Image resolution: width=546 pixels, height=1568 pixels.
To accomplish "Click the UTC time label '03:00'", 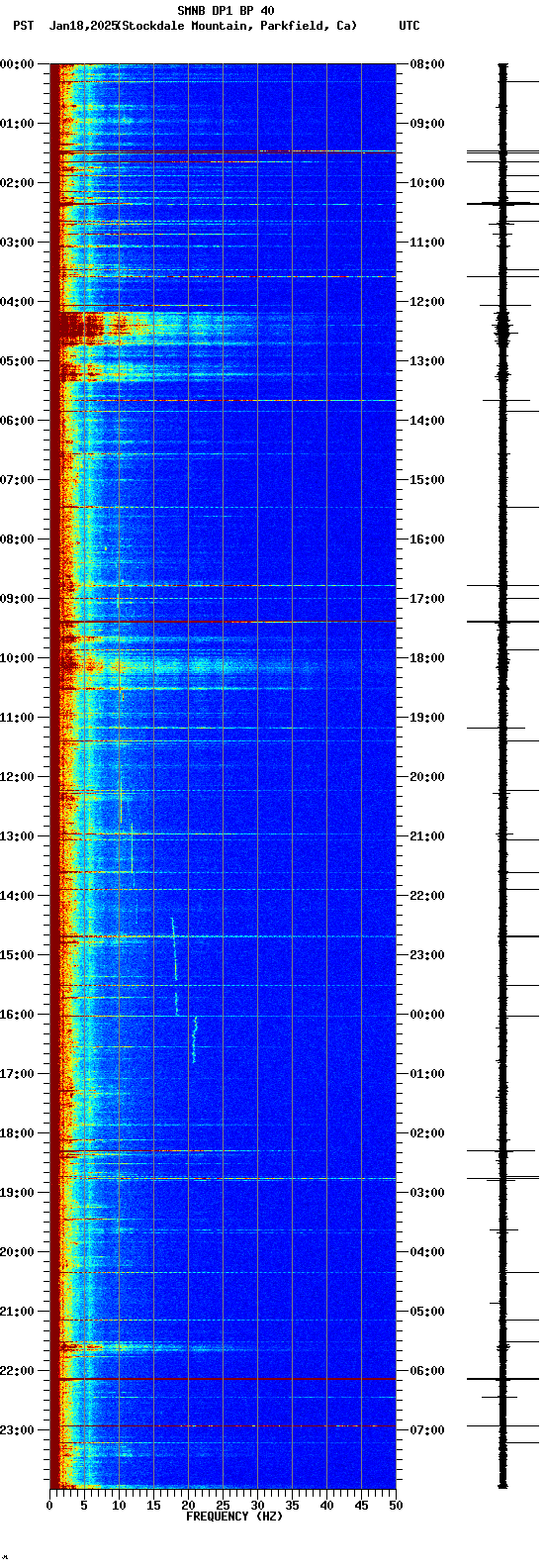I will pos(427,1193).
